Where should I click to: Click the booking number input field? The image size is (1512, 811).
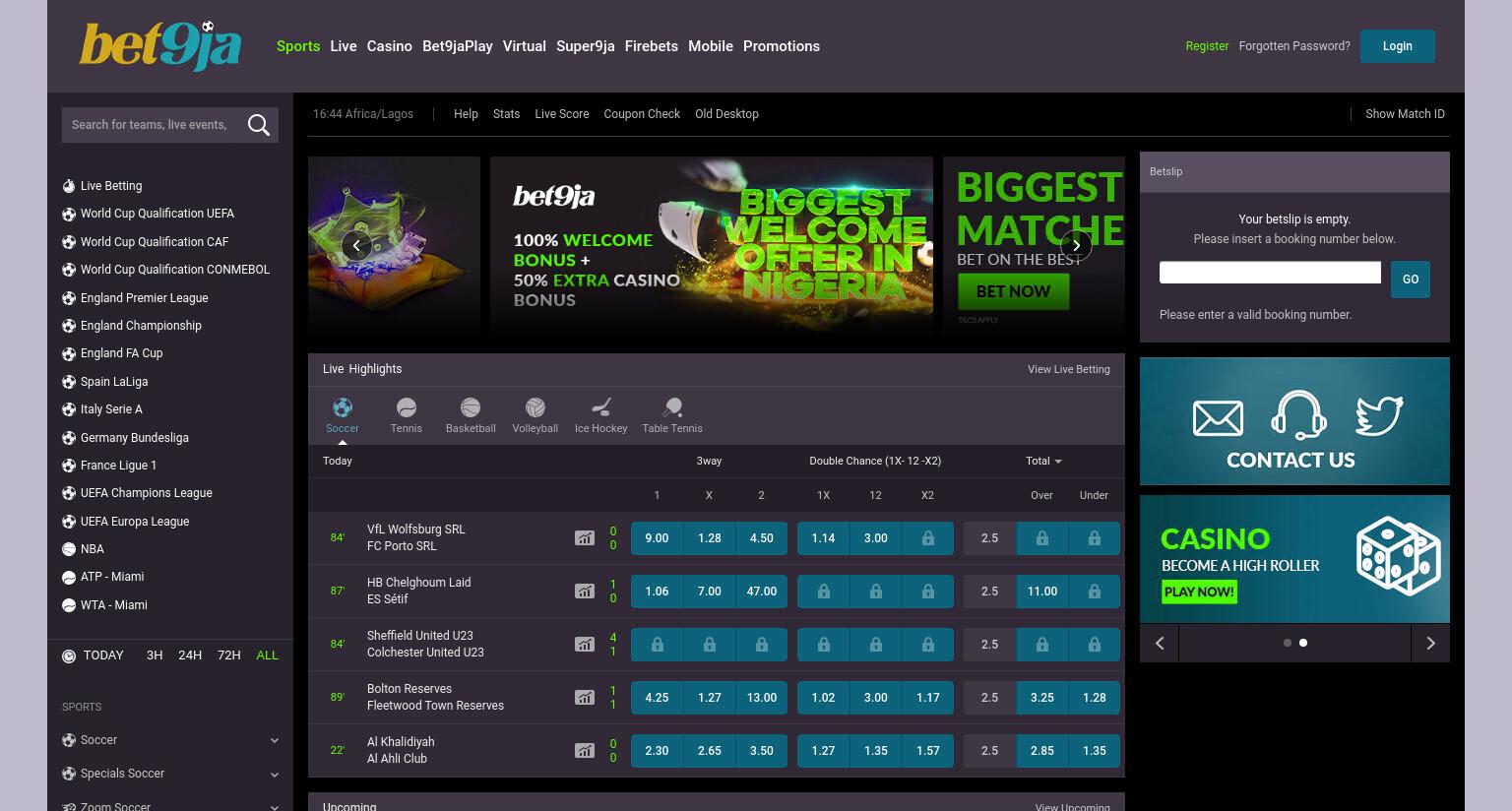tap(1270, 273)
